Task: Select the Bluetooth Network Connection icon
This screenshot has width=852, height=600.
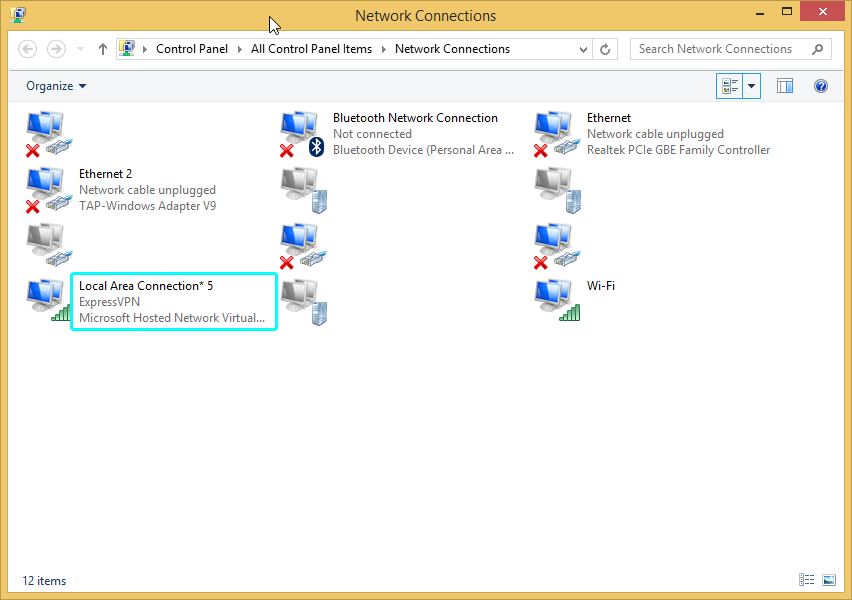Action: [302, 134]
